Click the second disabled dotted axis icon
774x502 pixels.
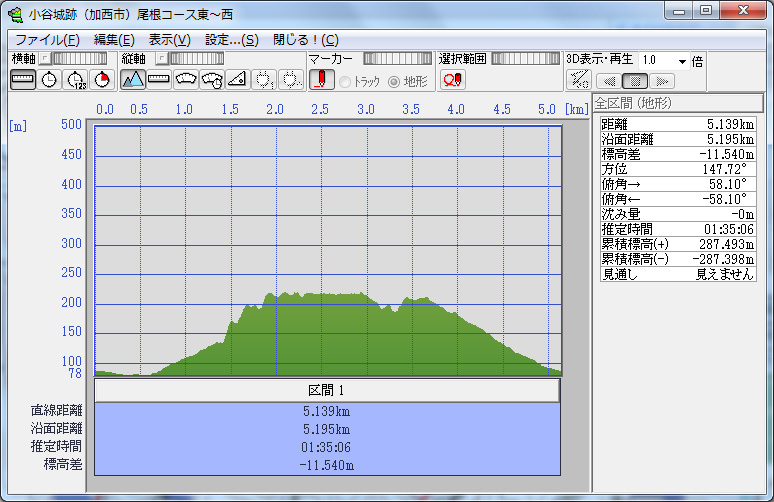(x=291, y=79)
